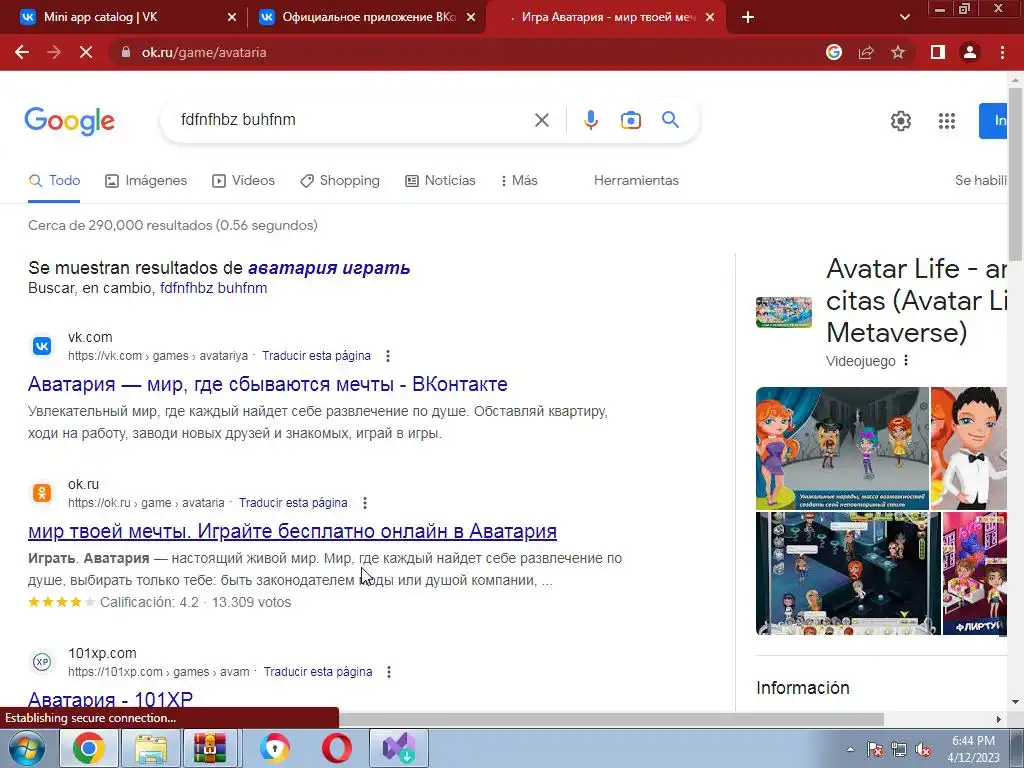1024x768 pixels.
Task: Start voice search with microphone icon
Action: [x=590, y=120]
